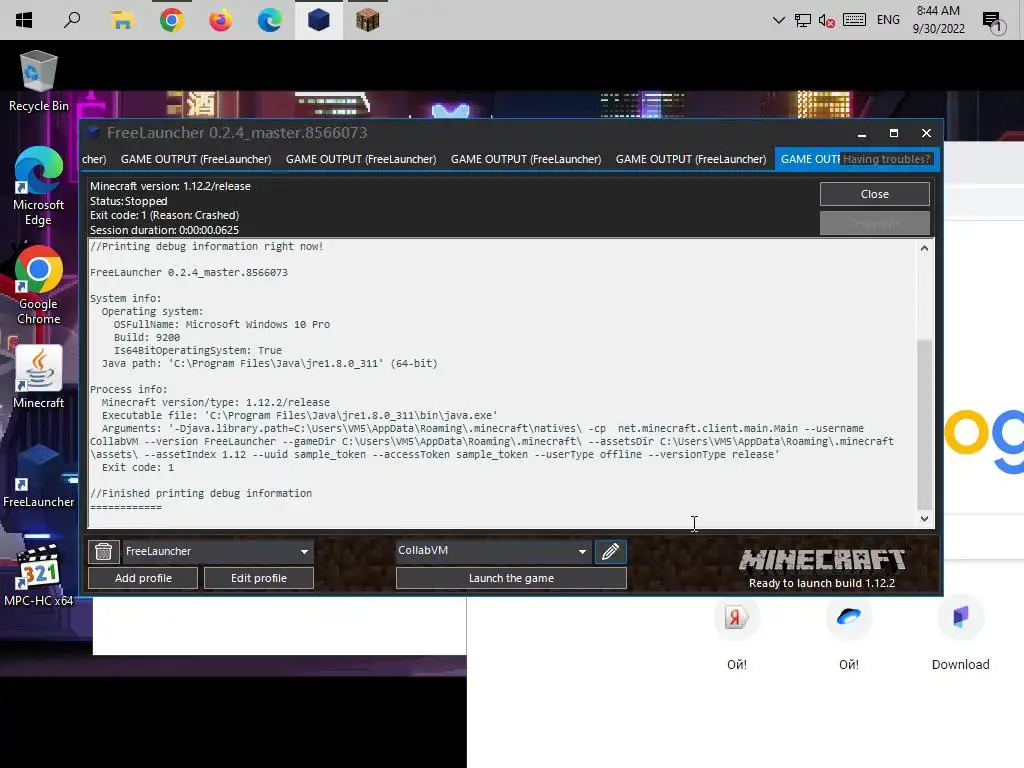Switch to the first full GAME OUTPUT tab
The image size is (1024, 768).
(x=196, y=159)
